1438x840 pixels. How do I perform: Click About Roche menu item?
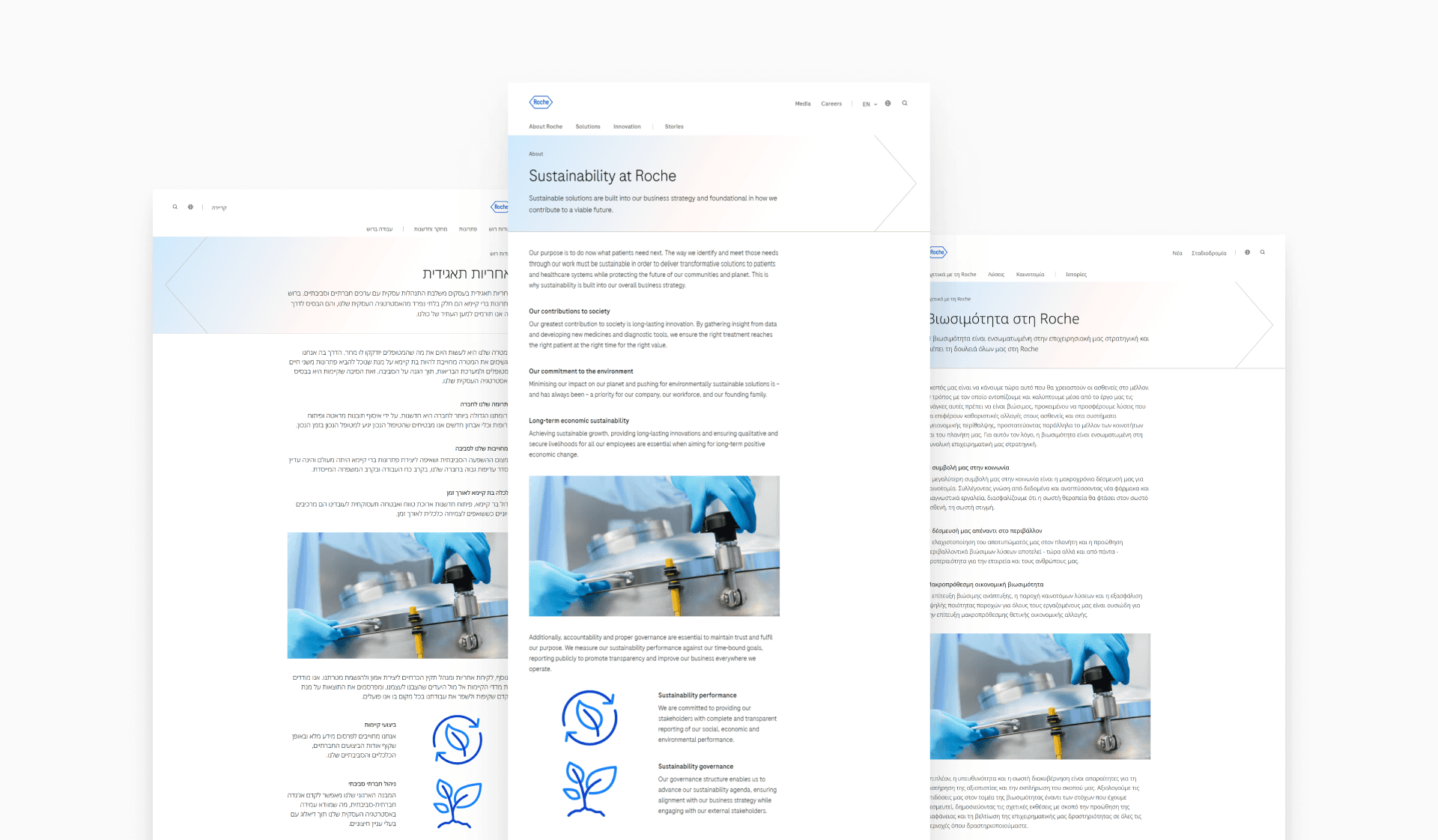tap(545, 127)
